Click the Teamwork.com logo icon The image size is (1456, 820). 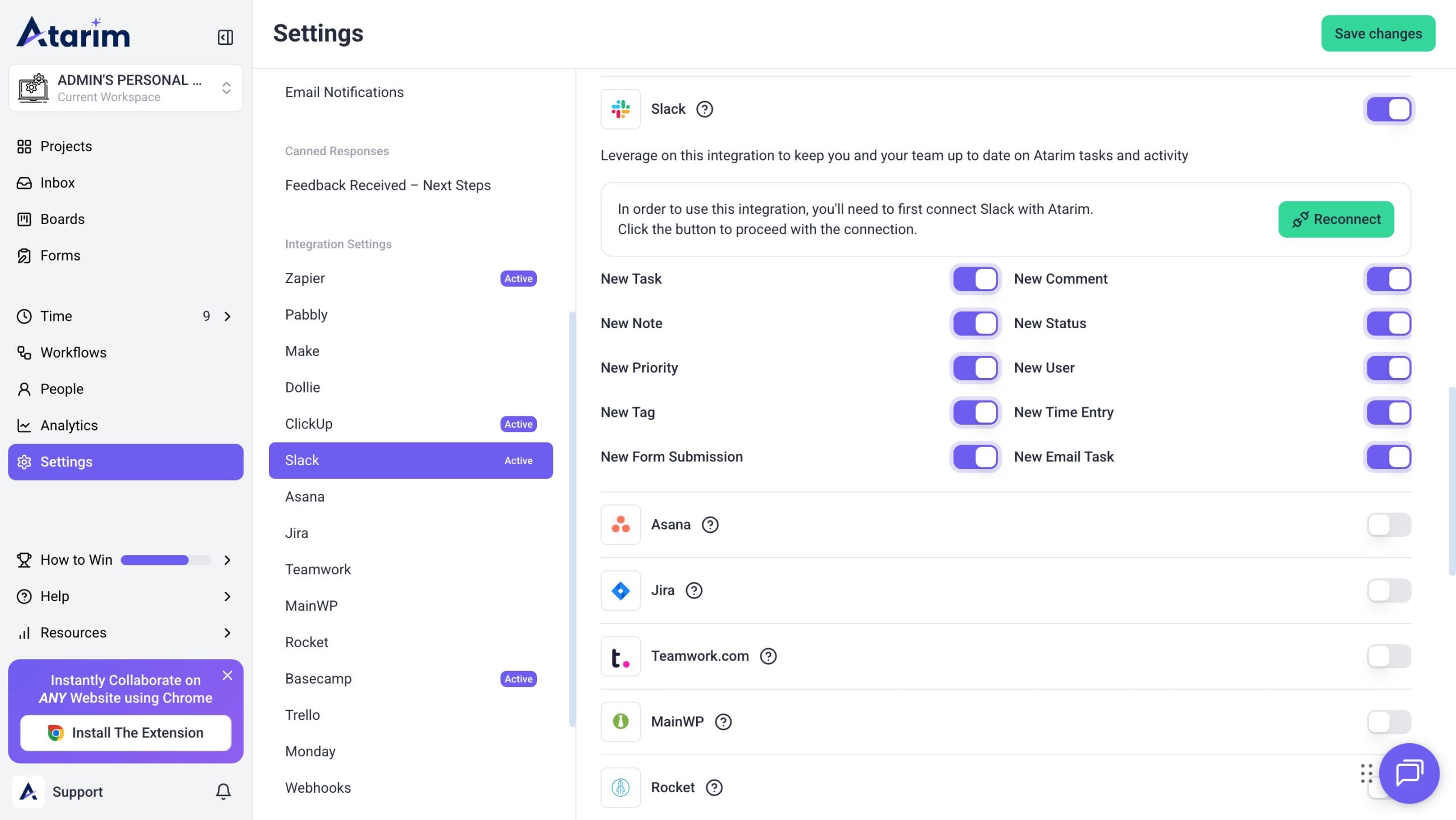(x=621, y=656)
